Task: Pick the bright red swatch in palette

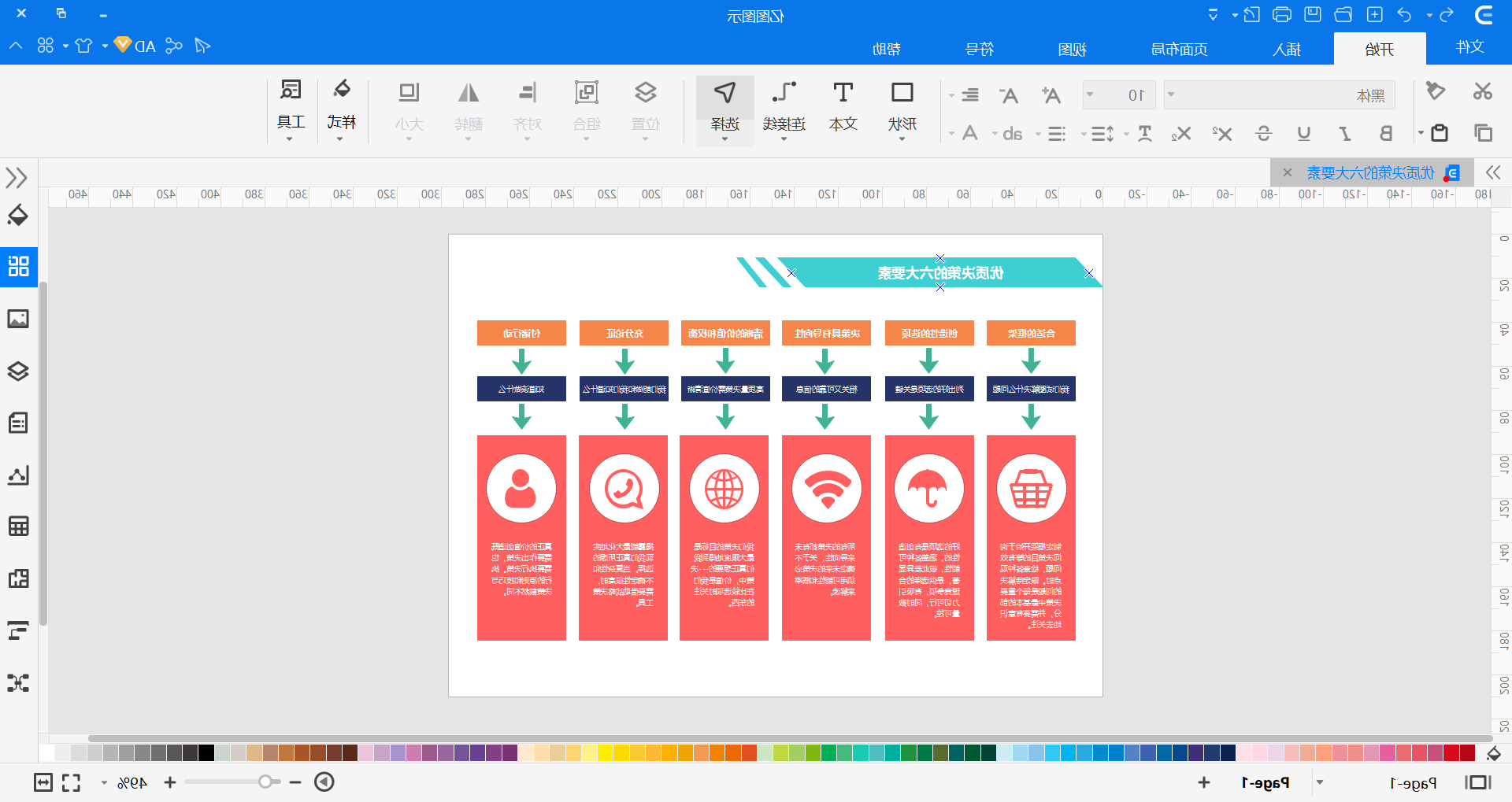Action: (x=1451, y=752)
